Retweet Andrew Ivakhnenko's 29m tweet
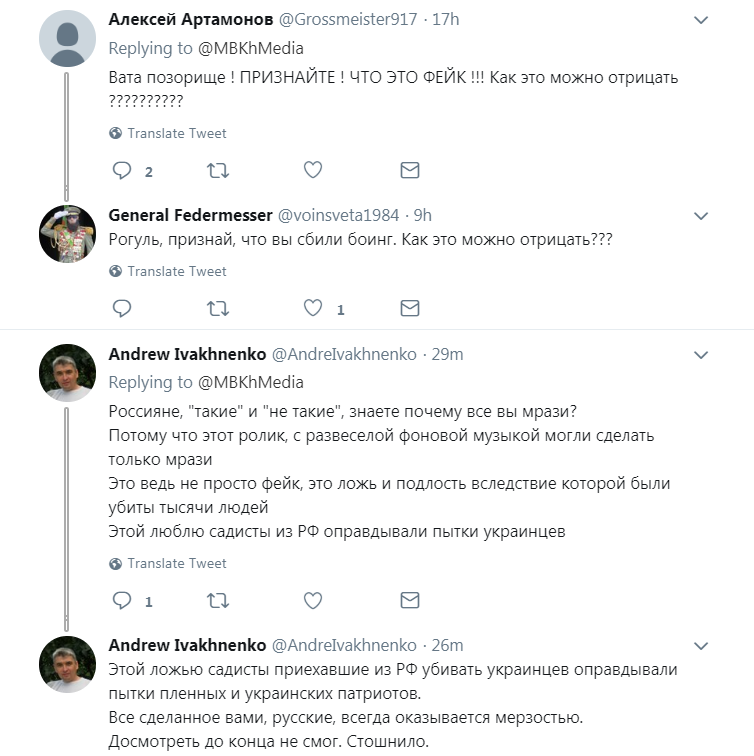The width and height of the screenshot is (754, 756). coord(217,601)
